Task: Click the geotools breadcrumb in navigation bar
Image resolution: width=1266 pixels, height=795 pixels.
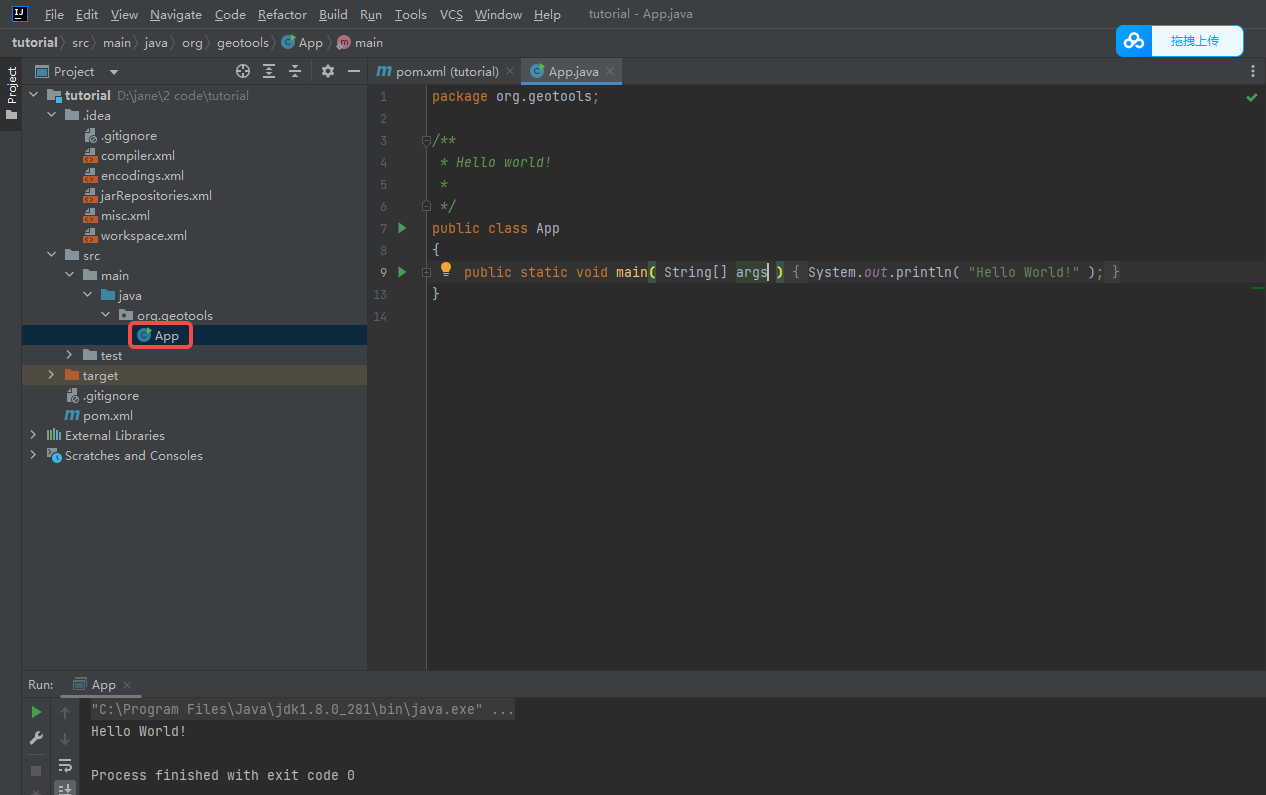Action: (243, 43)
